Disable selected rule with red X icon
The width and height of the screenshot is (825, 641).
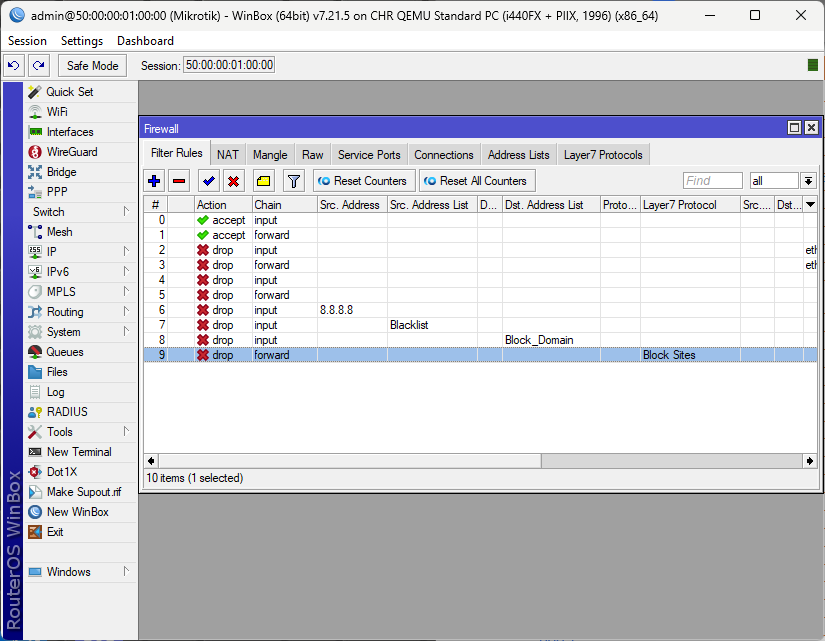tap(234, 181)
